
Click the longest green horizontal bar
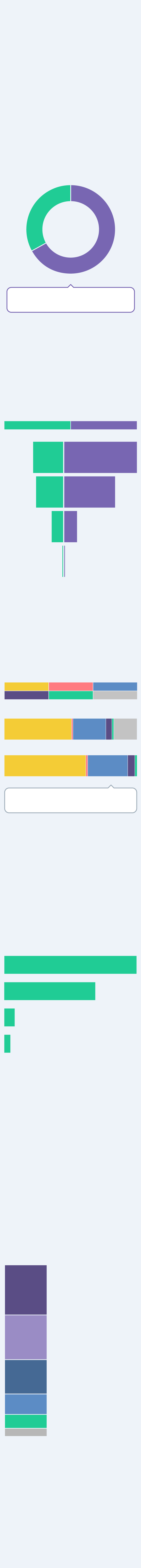[x=70, y=964]
